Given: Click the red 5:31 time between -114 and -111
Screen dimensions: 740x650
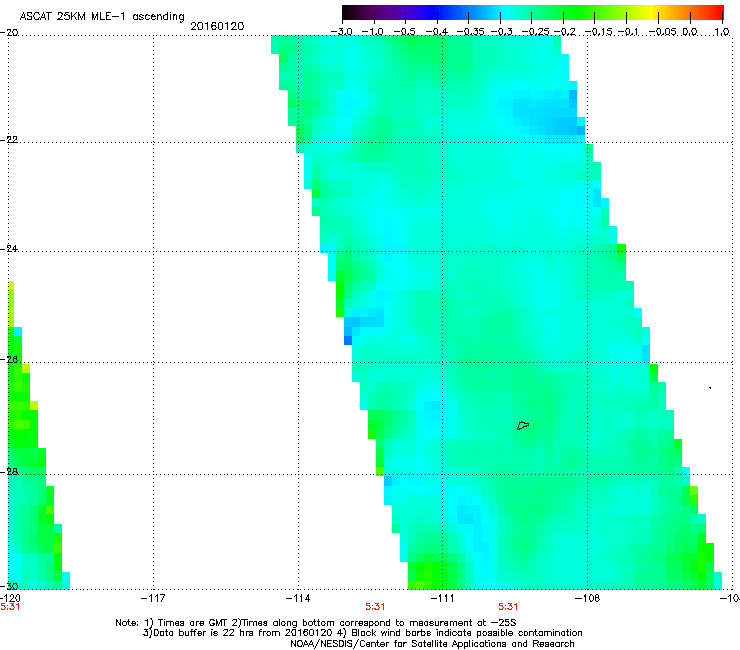Looking at the screenshot, I should 375,607.
